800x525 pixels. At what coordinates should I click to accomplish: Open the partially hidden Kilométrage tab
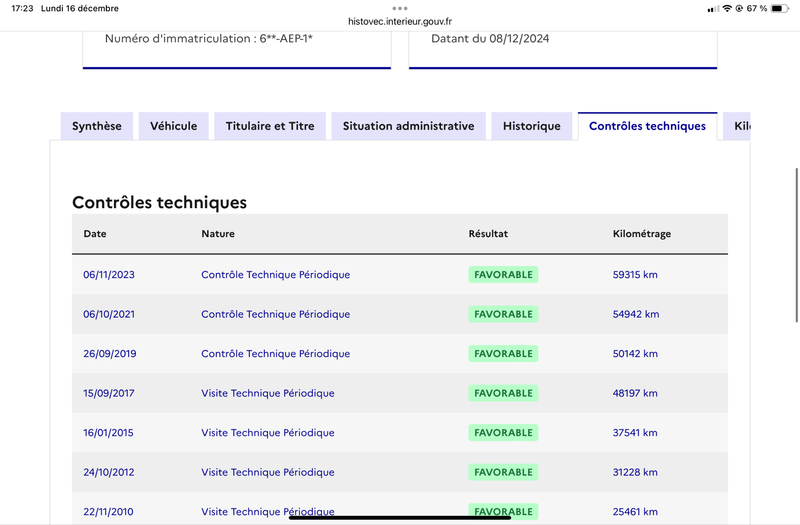point(737,126)
